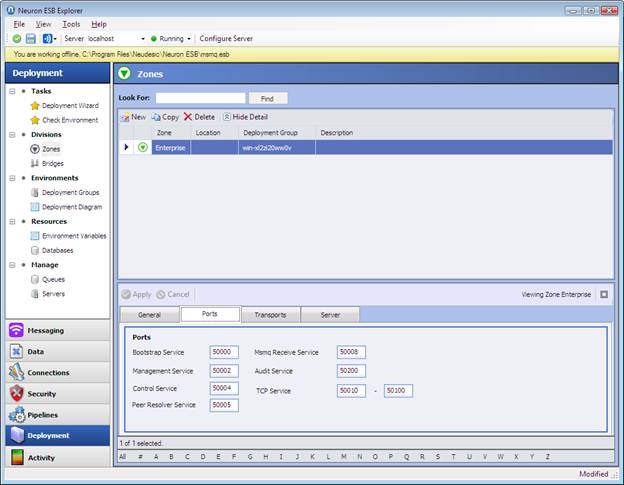Collapse the Resources tree section
The width and height of the screenshot is (624, 485).
pos(12,221)
